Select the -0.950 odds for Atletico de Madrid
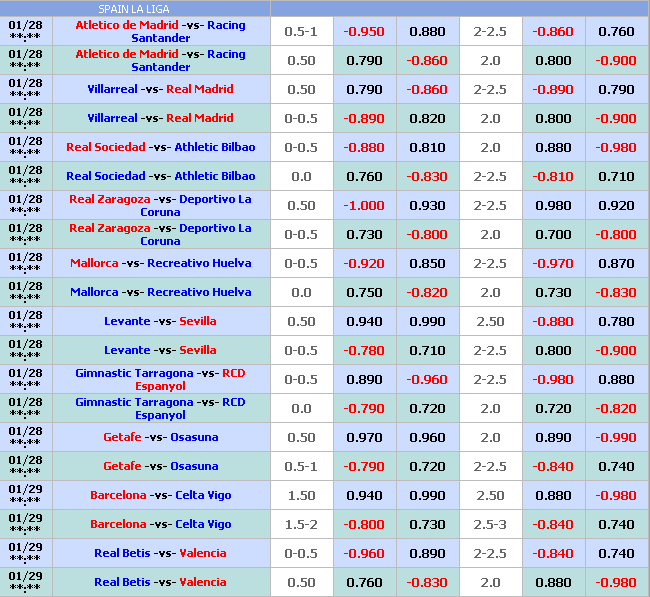The width and height of the screenshot is (650, 597). click(x=363, y=31)
